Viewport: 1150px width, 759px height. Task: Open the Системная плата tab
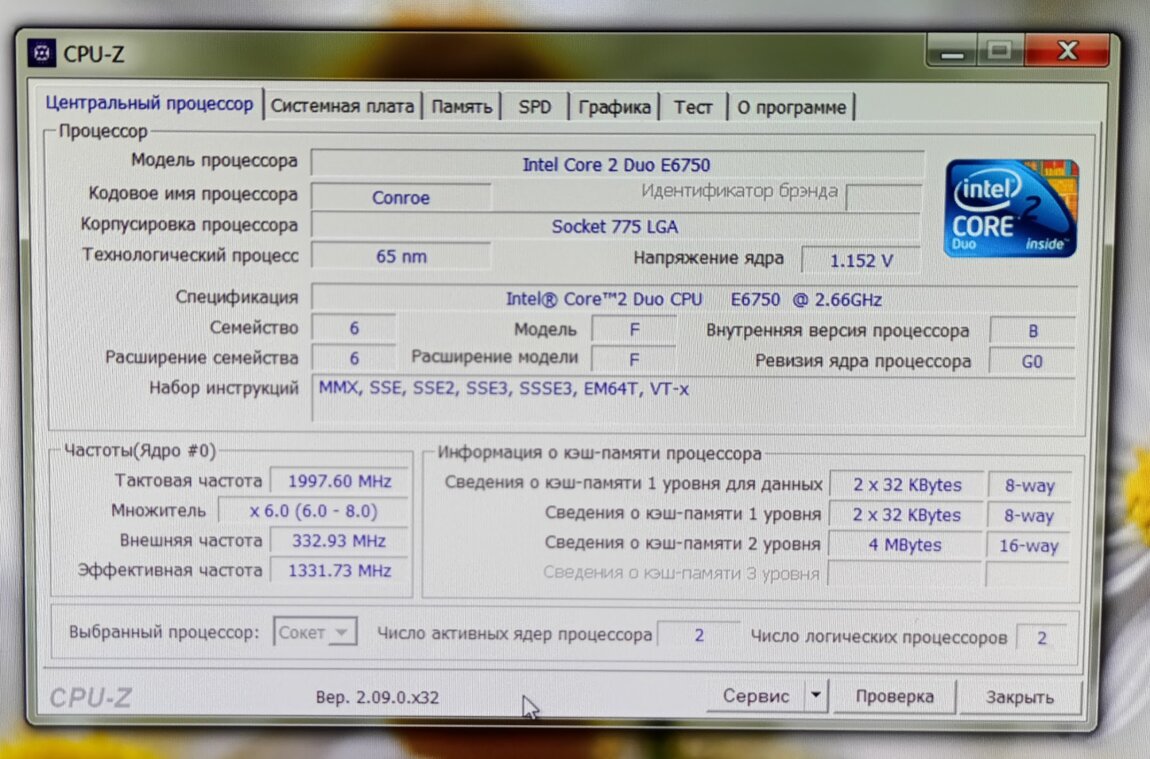[342, 107]
